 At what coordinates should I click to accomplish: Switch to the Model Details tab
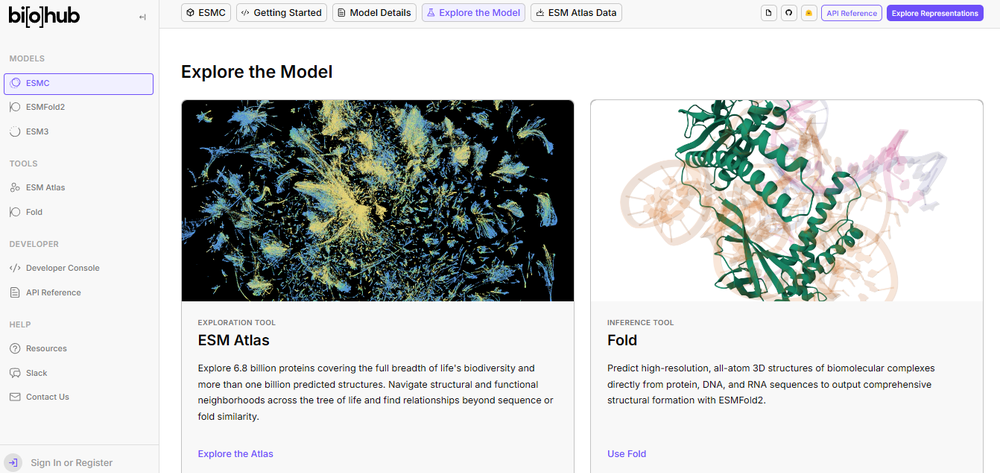[374, 13]
